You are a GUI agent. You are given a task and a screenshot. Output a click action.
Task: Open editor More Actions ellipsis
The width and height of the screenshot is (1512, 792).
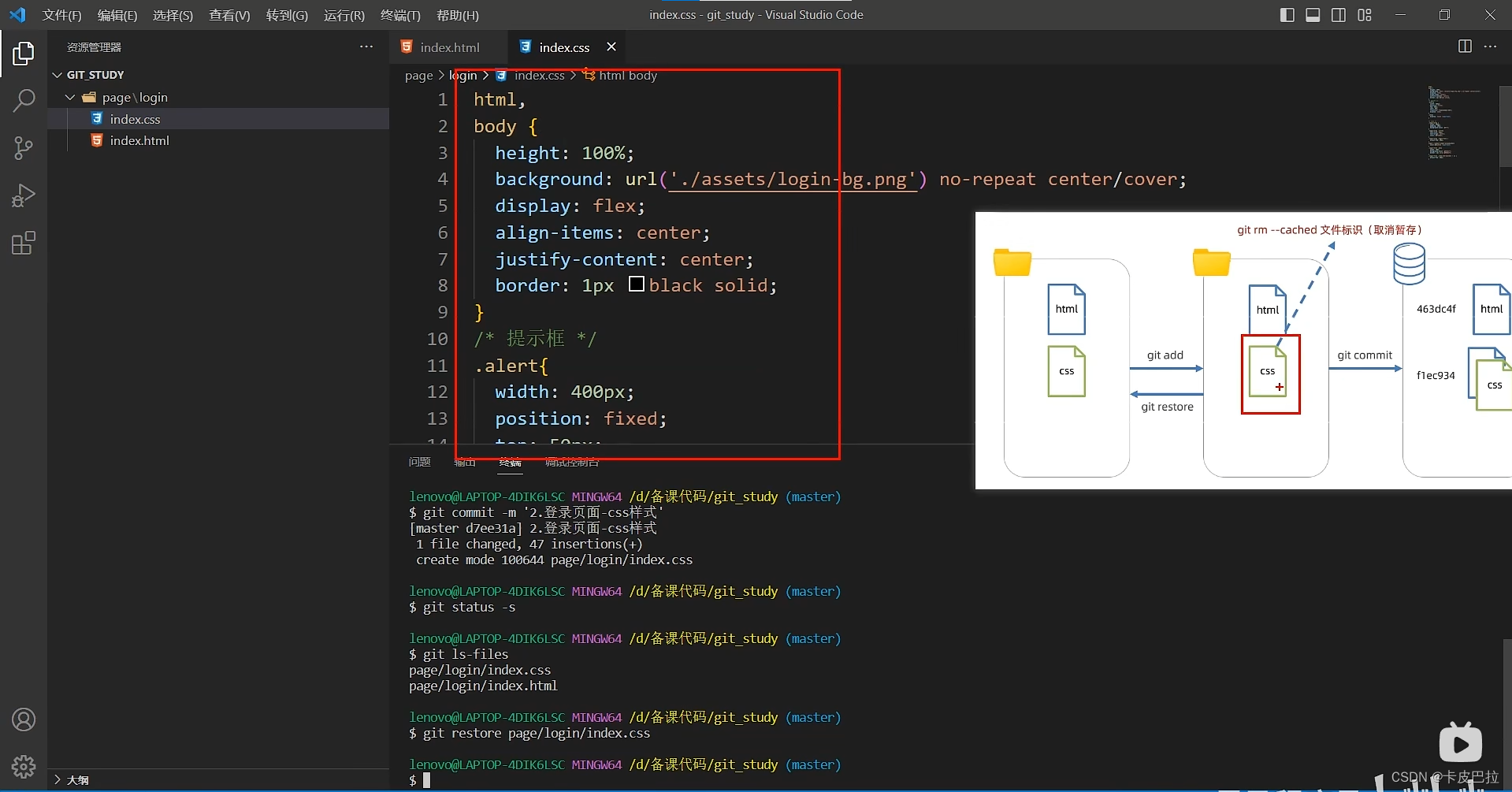tap(1490, 46)
